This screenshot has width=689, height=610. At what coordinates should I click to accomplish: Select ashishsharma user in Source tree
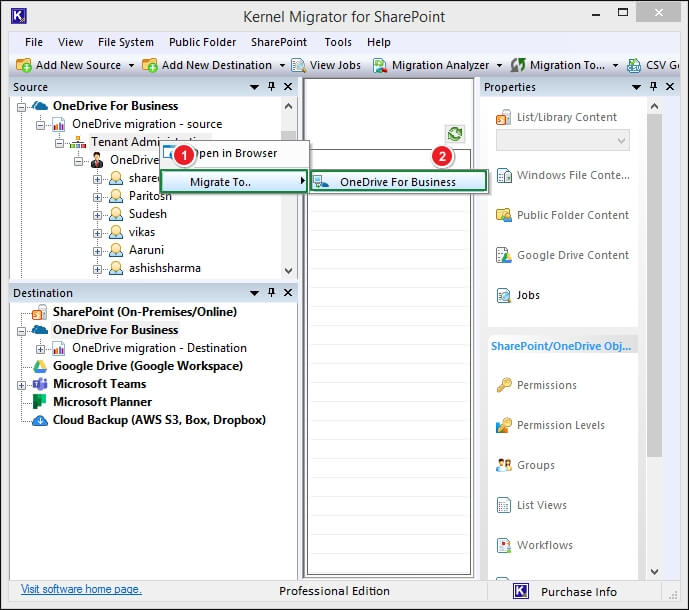164,268
